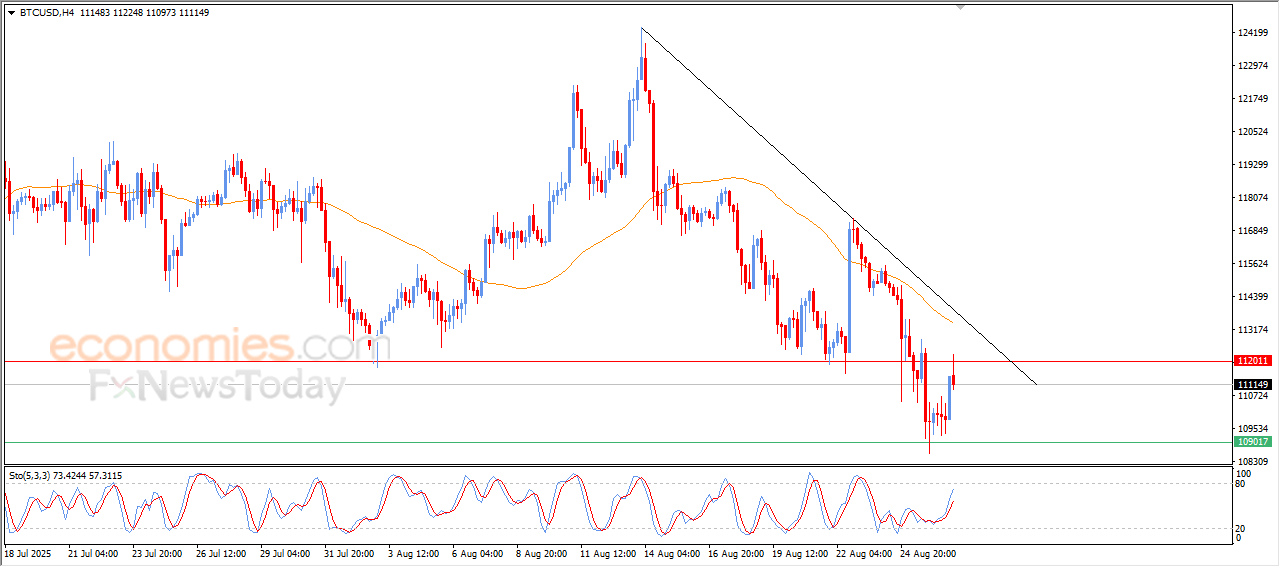Open the dropdown arrow beside BTCUSD,H4

point(11,13)
